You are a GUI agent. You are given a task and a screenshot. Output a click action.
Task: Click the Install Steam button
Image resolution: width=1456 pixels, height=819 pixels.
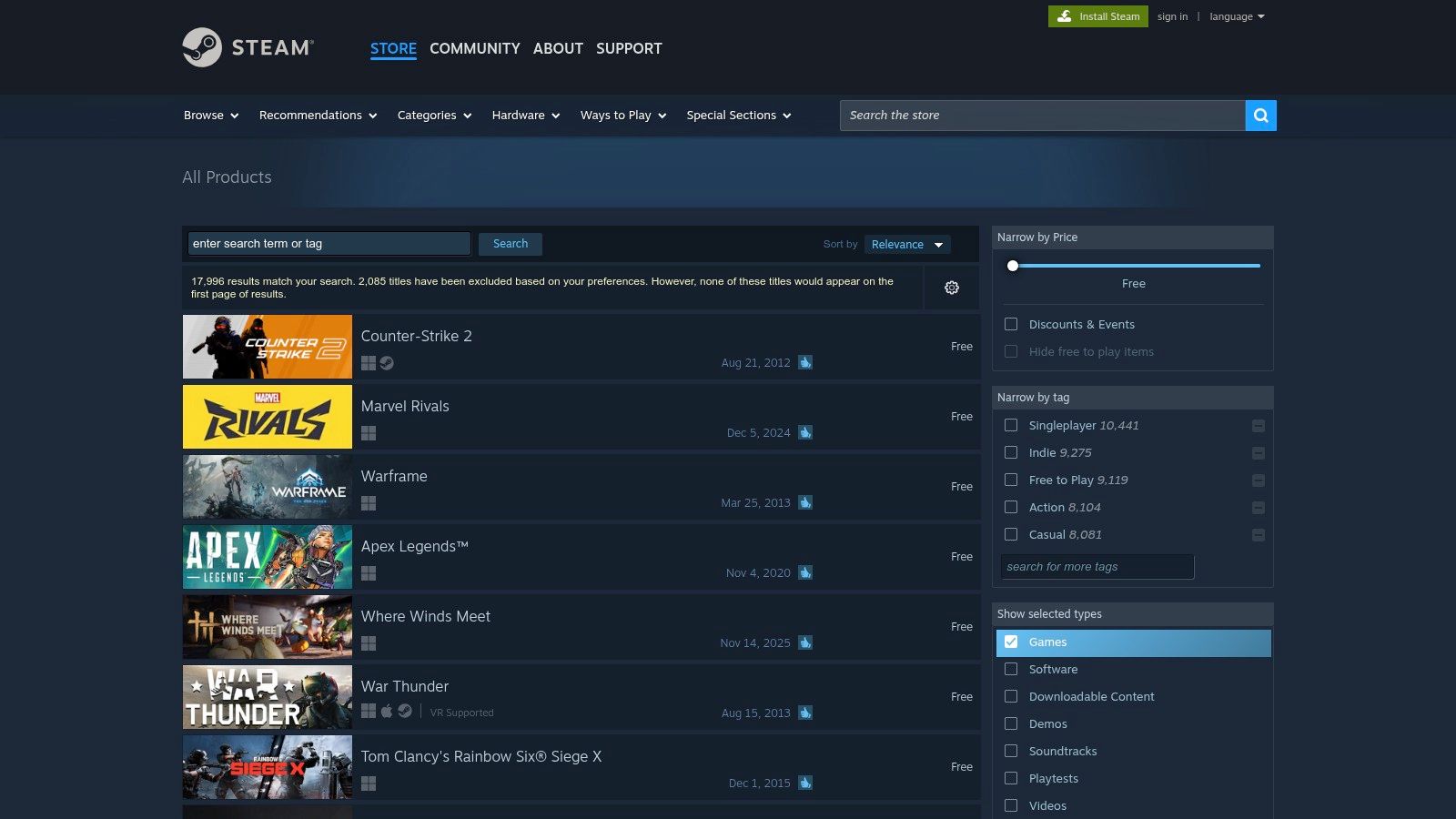coord(1097,15)
